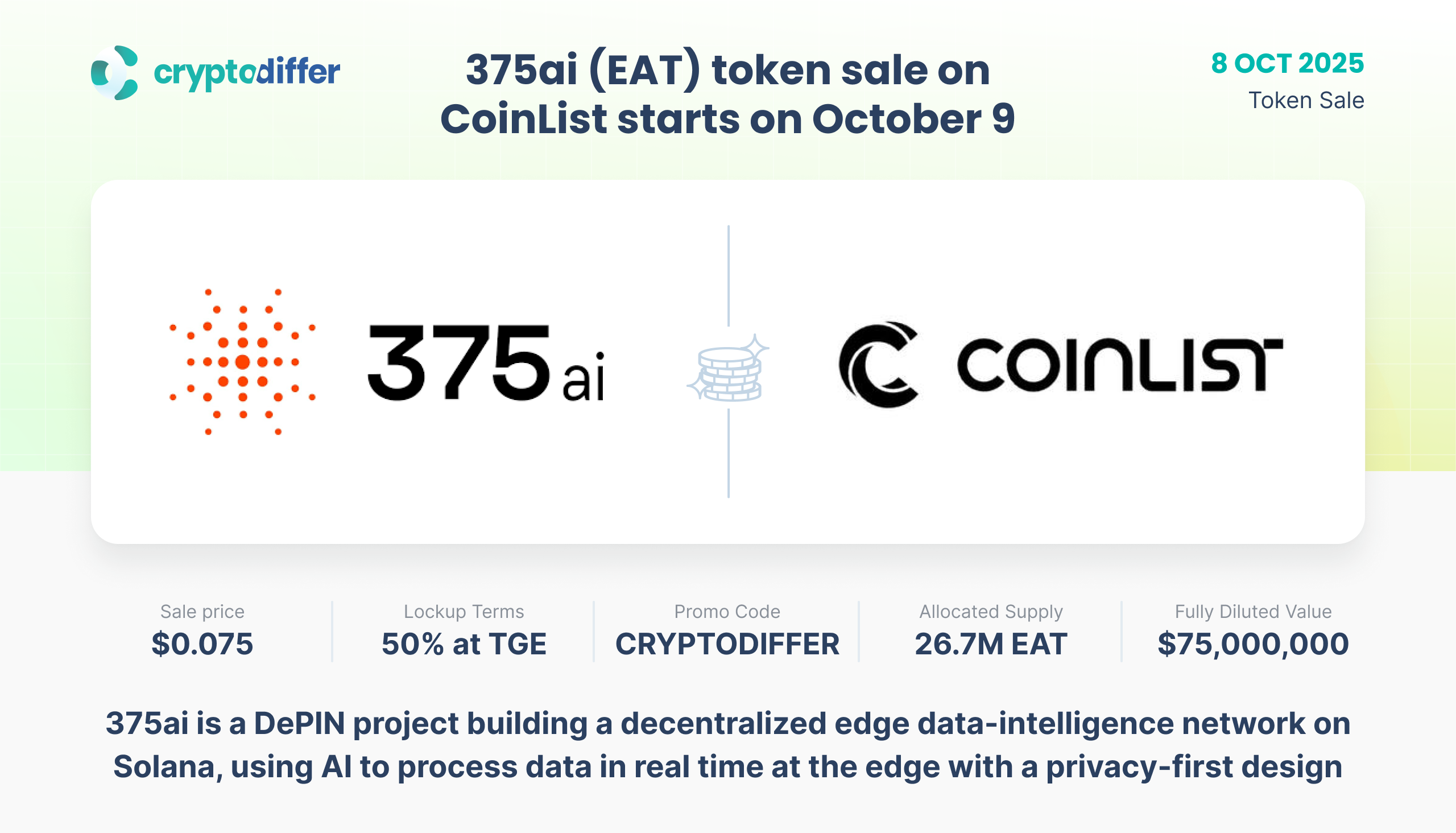
Task: Click the orange 375ai sunburst logo
Action: point(242,361)
